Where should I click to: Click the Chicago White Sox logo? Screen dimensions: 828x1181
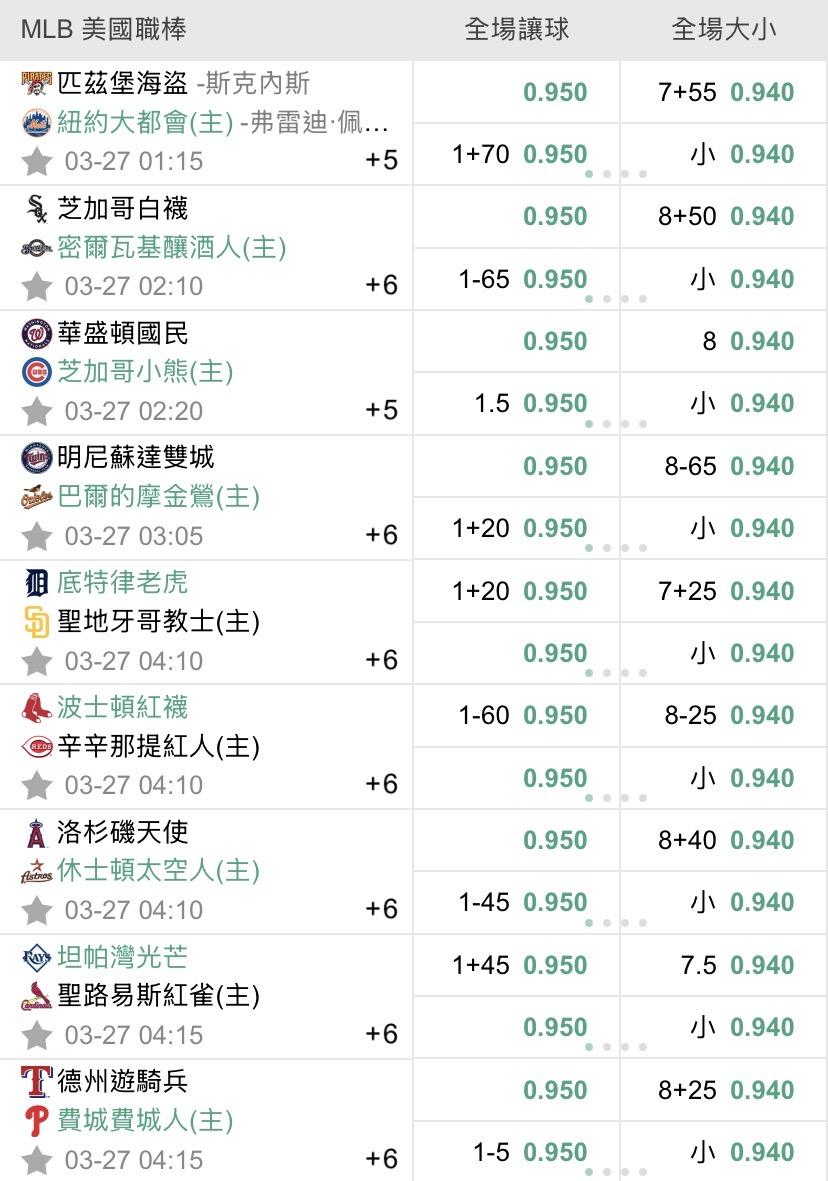35,208
